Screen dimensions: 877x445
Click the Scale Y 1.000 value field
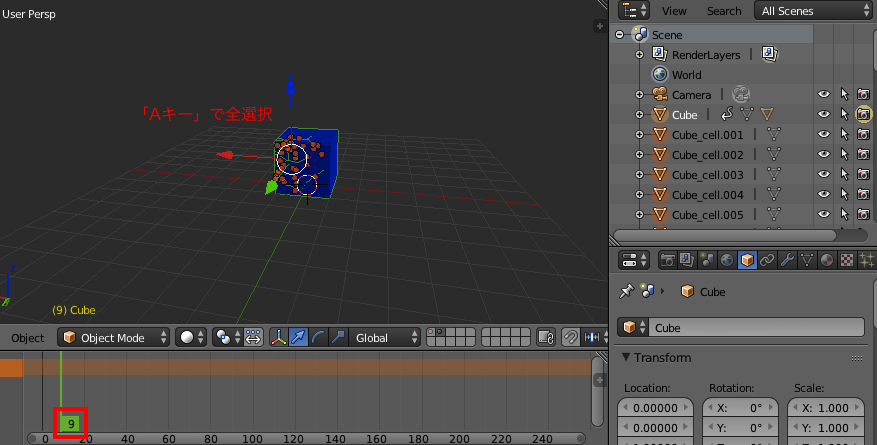(826, 427)
